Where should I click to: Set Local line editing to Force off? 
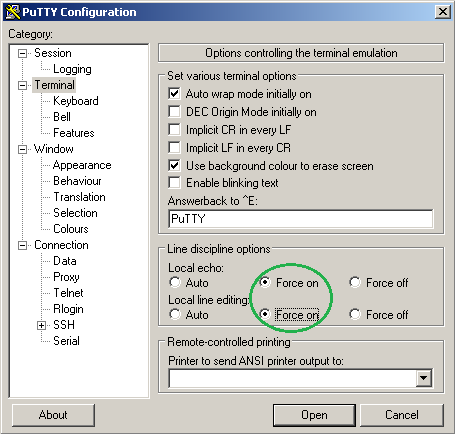355,314
